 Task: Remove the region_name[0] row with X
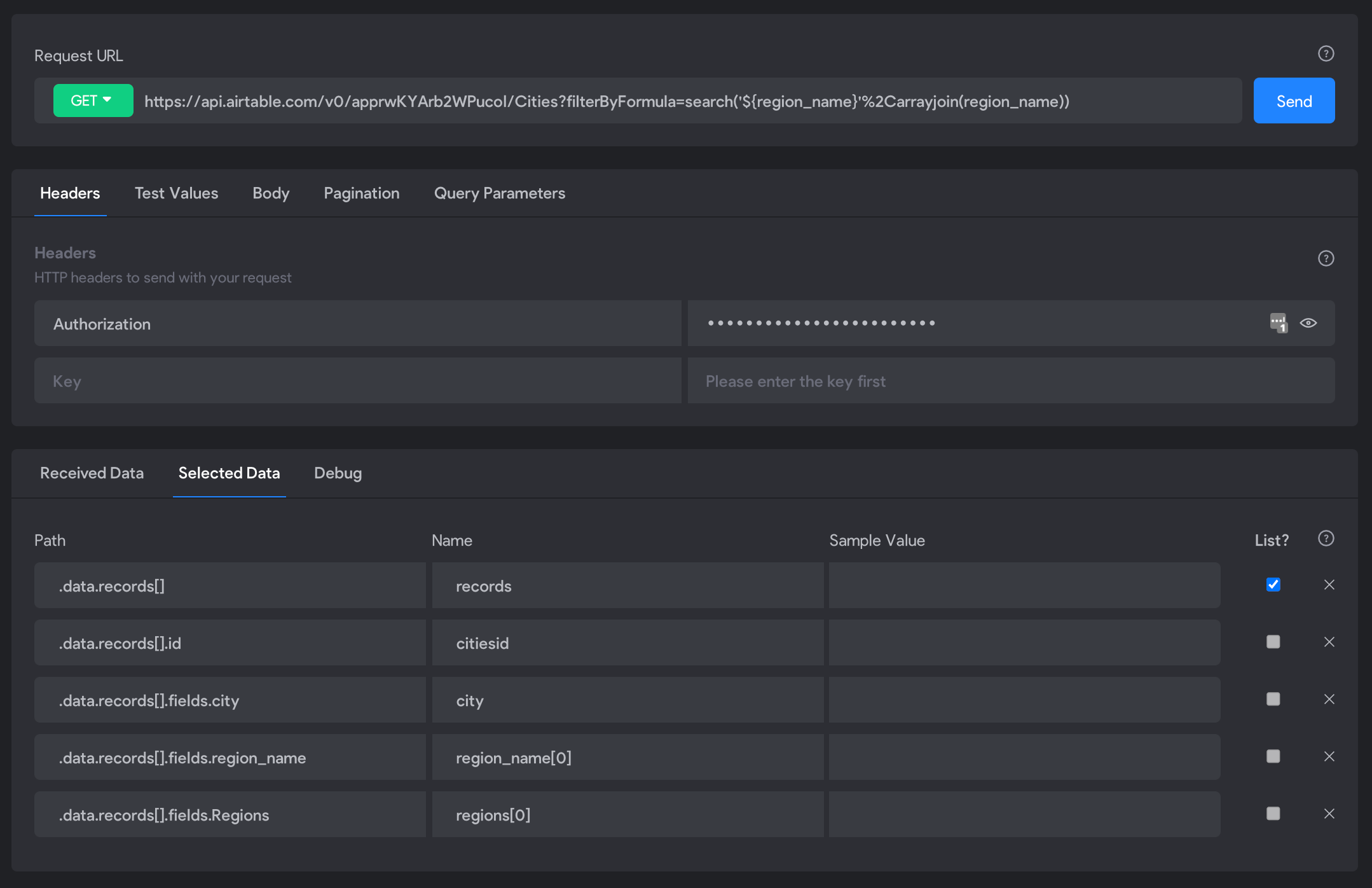pyautogui.click(x=1329, y=756)
